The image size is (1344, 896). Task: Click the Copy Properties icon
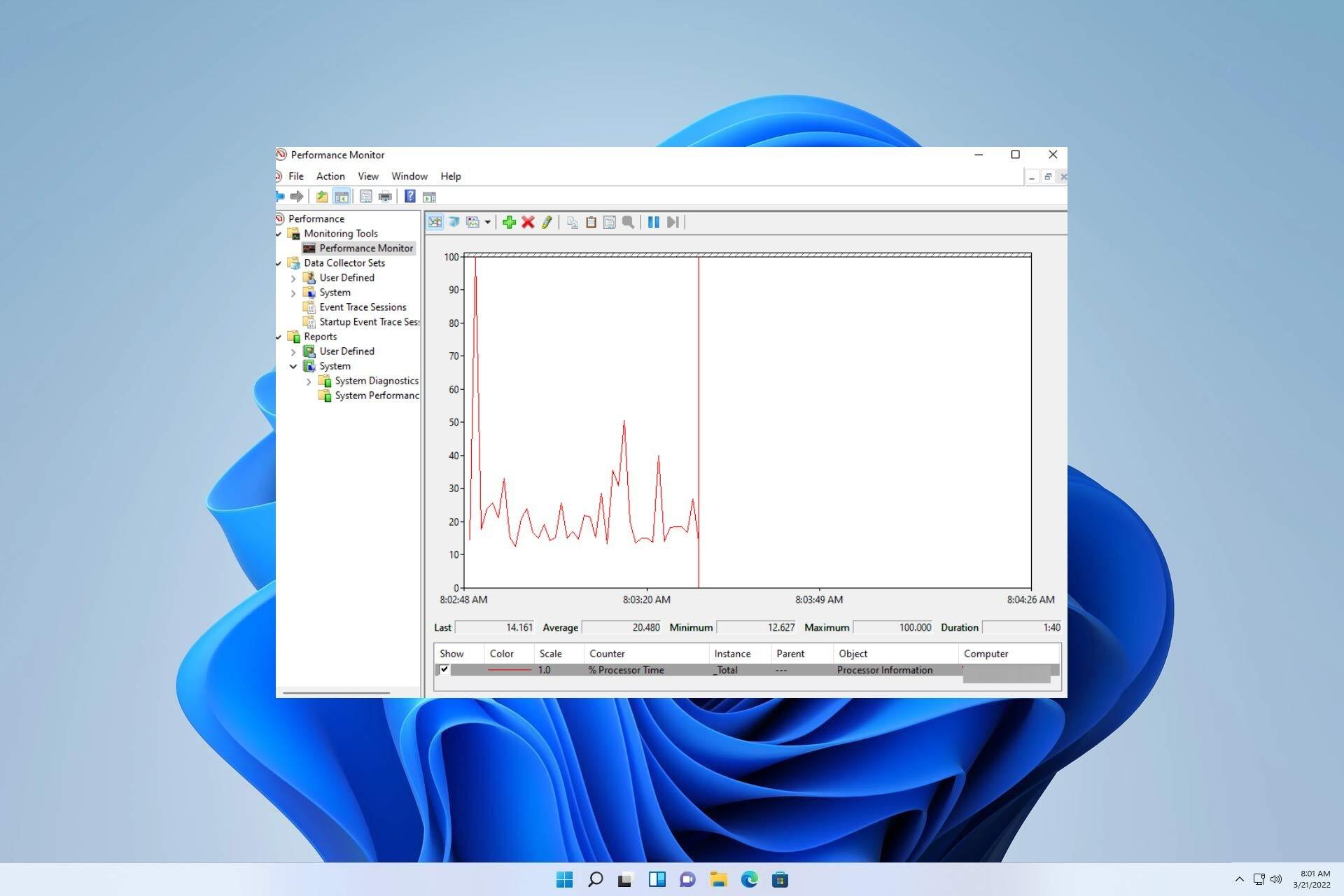click(x=573, y=222)
